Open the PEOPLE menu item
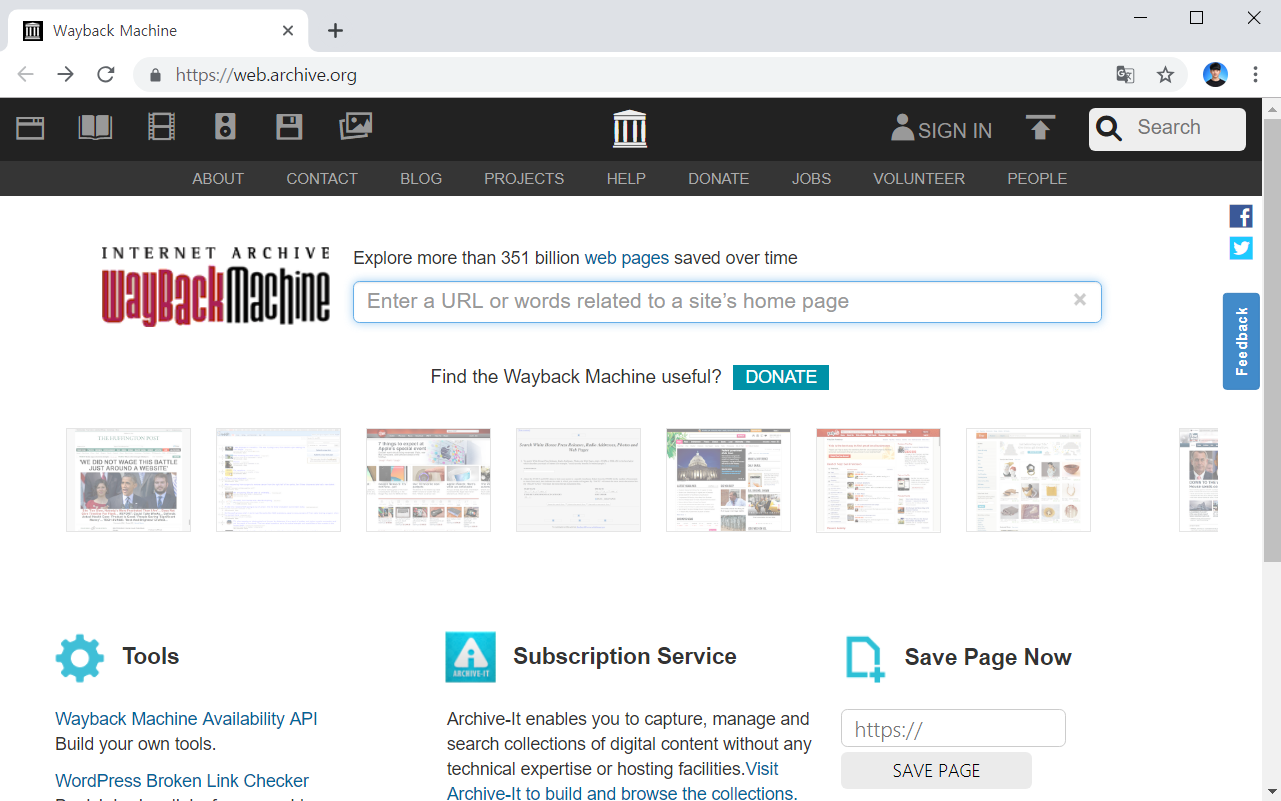1281x801 pixels. (1037, 179)
